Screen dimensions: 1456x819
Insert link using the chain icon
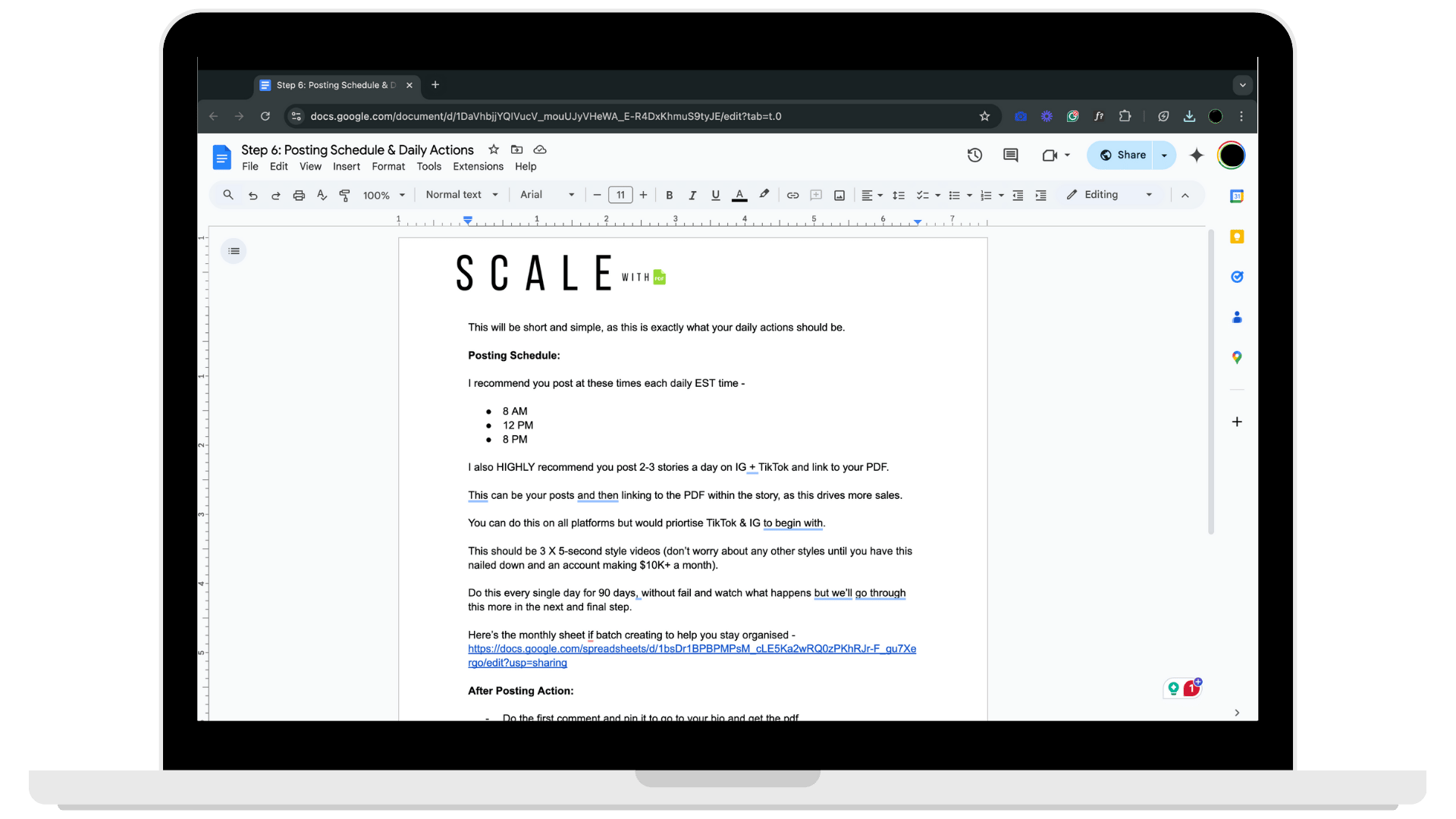pos(792,196)
